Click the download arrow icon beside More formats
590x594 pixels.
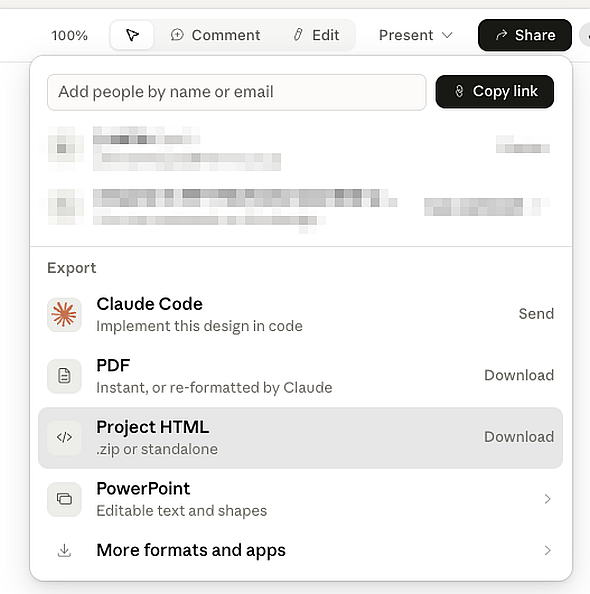(64, 550)
